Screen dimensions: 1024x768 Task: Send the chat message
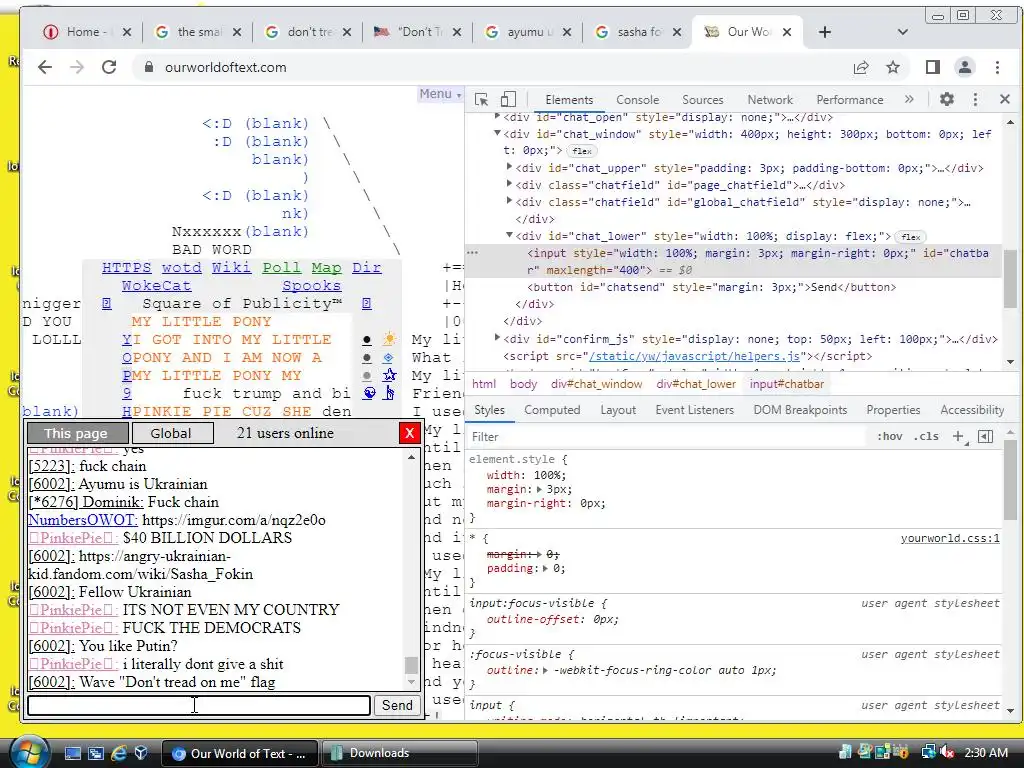tap(397, 705)
